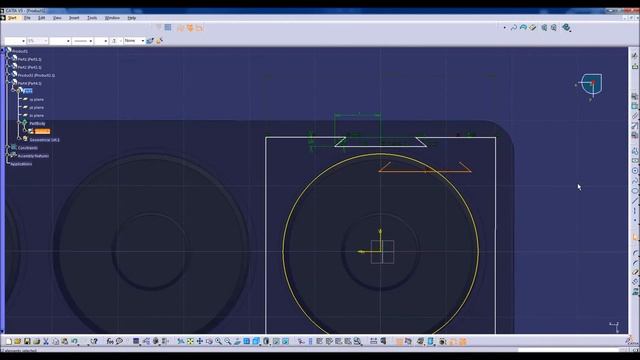The image size is (640, 360).
Task: Select the Constraints tree item
Action: [28, 148]
